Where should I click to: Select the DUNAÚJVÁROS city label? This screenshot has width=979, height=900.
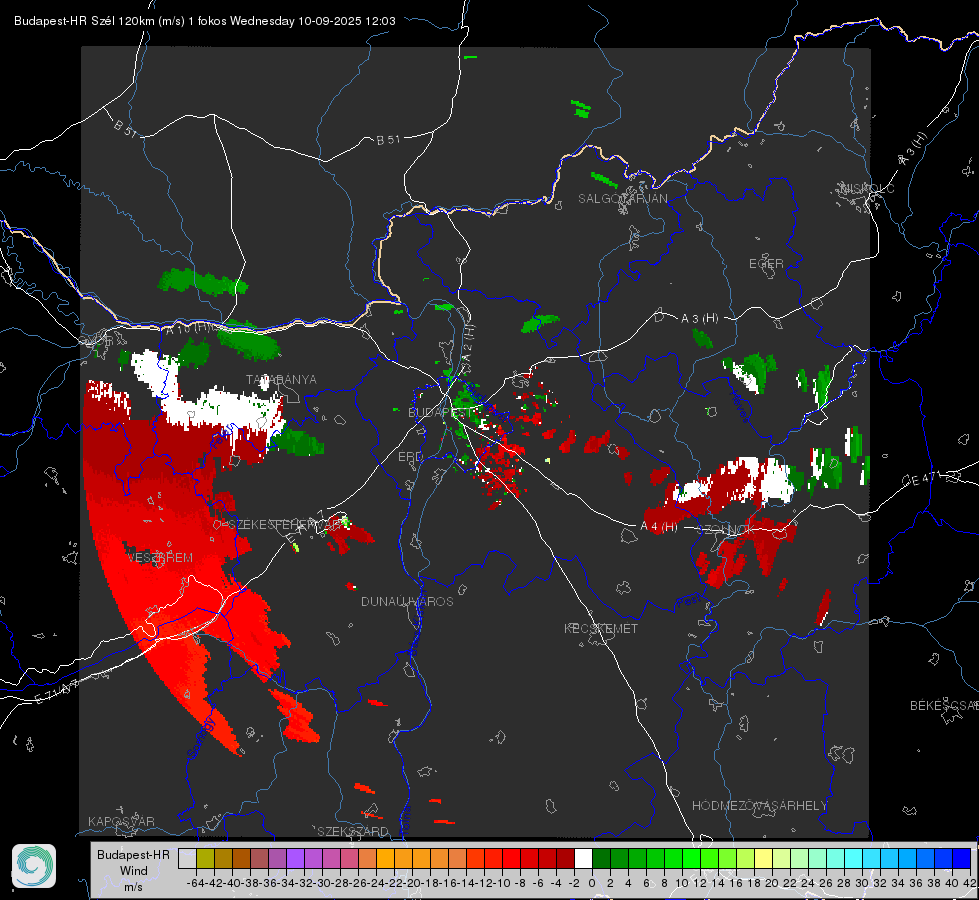click(x=407, y=601)
